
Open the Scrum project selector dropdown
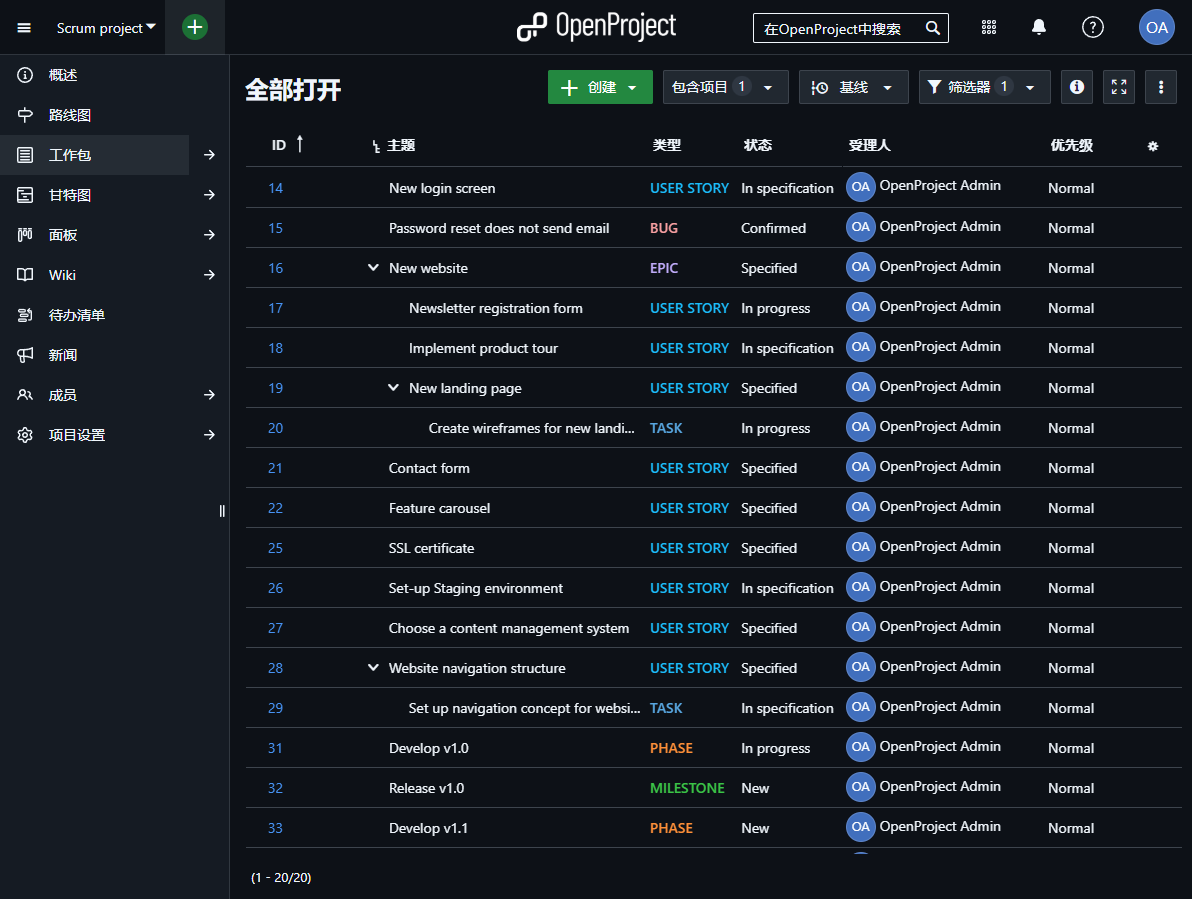coord(106,28)
